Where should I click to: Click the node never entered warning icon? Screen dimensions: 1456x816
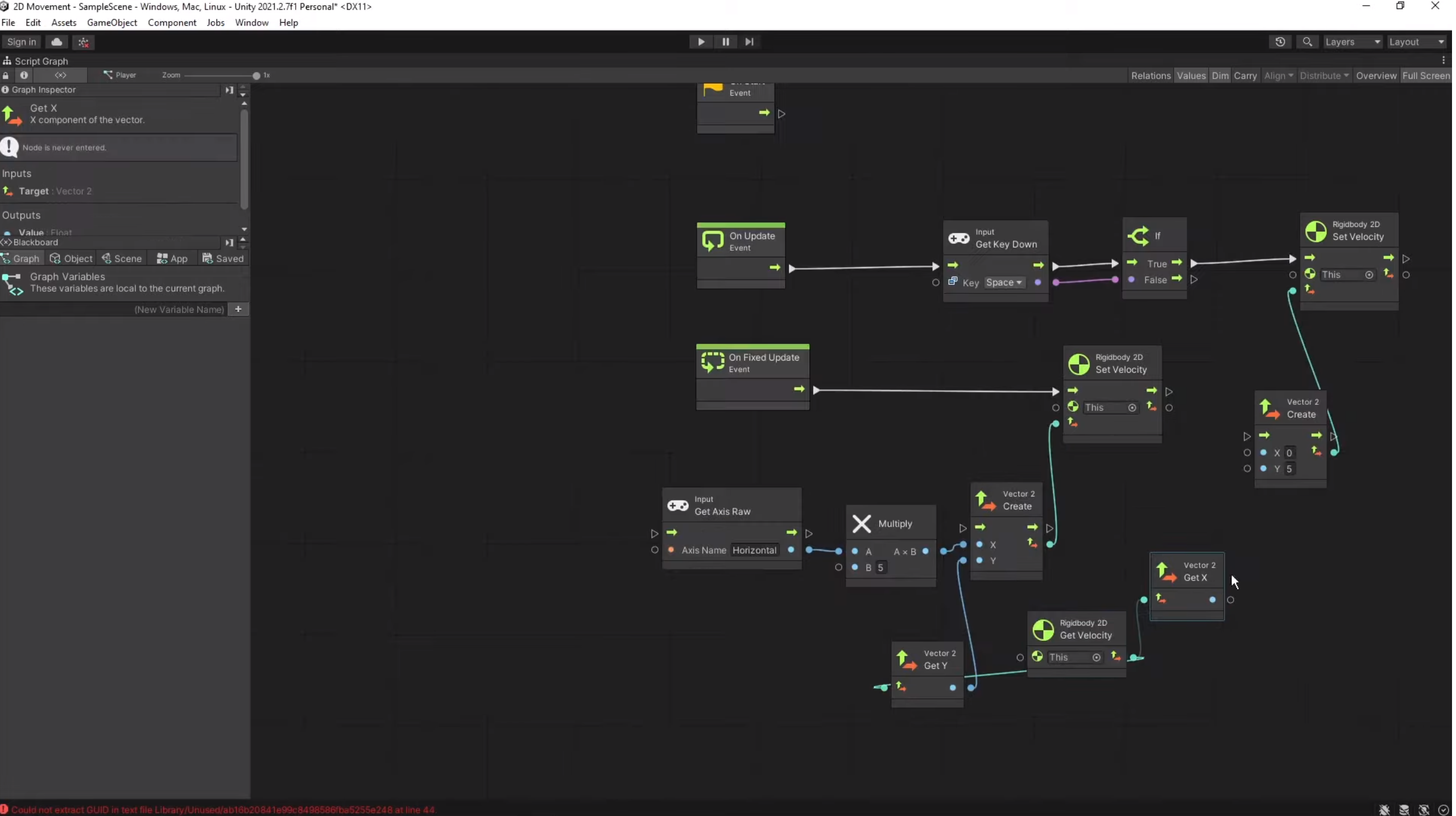click(x=10, y=148)
